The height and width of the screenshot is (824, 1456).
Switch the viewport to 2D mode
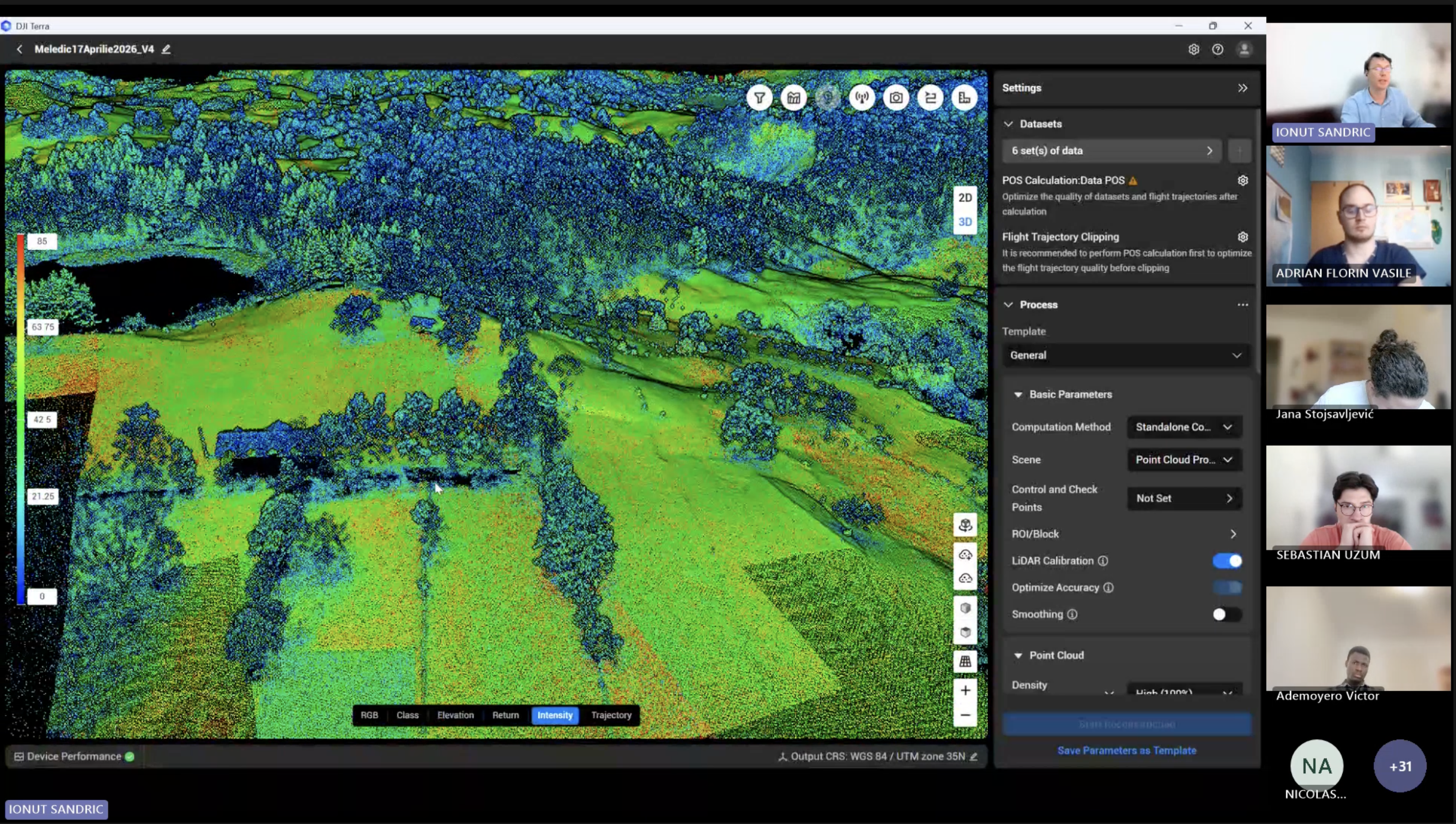pos(965,197)
